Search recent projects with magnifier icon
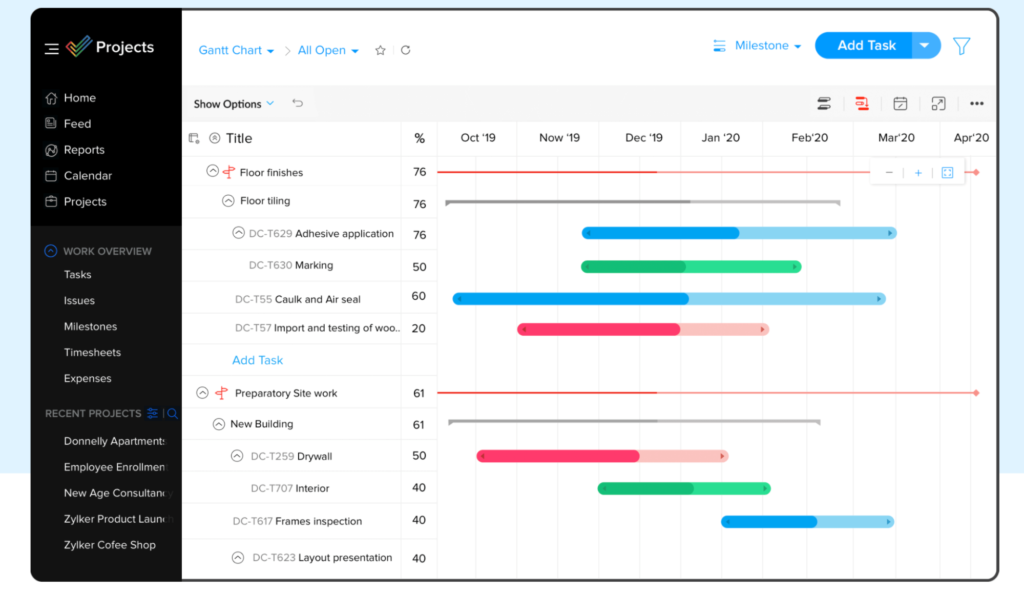Screen dimensions: 1024x595 coord(172,413)
